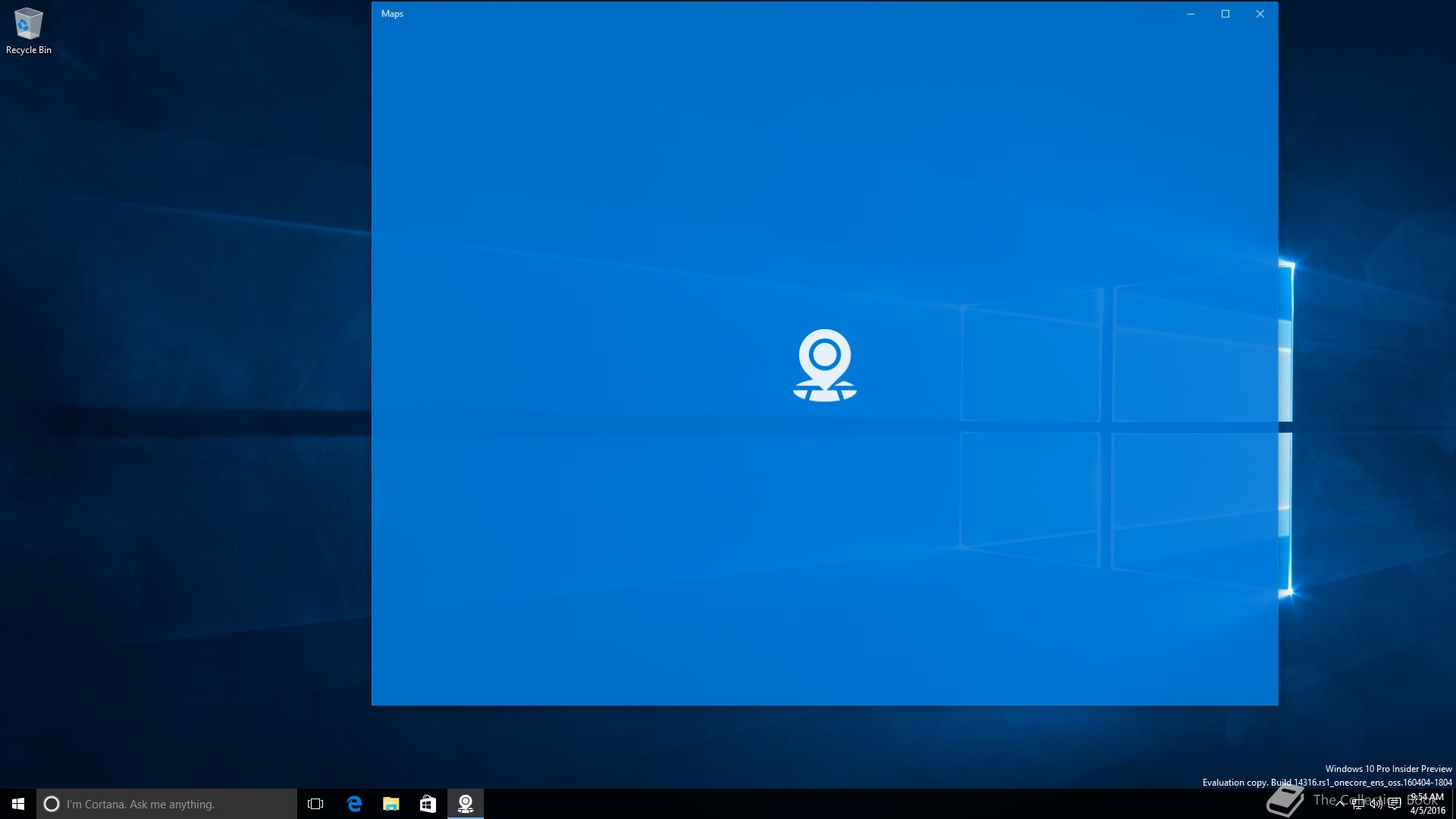
Task: Launch Microsoft Edge from the taskbar
Action: tap(354, 804)
